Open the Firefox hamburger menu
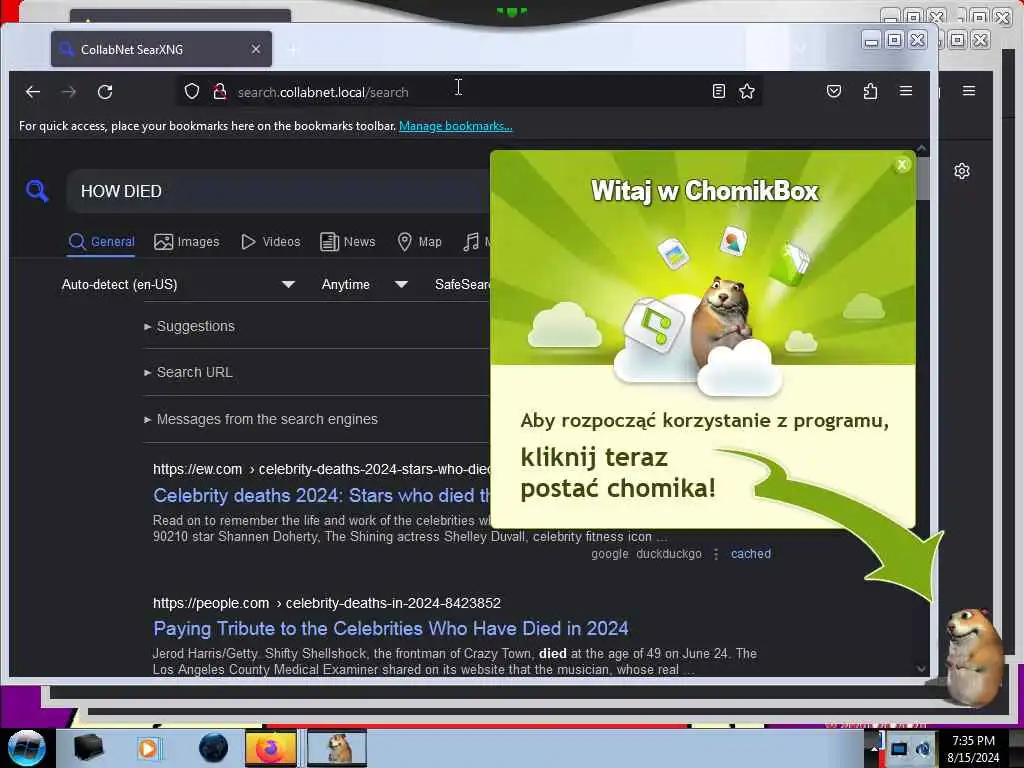1024x768 pixels. [906, 91]
